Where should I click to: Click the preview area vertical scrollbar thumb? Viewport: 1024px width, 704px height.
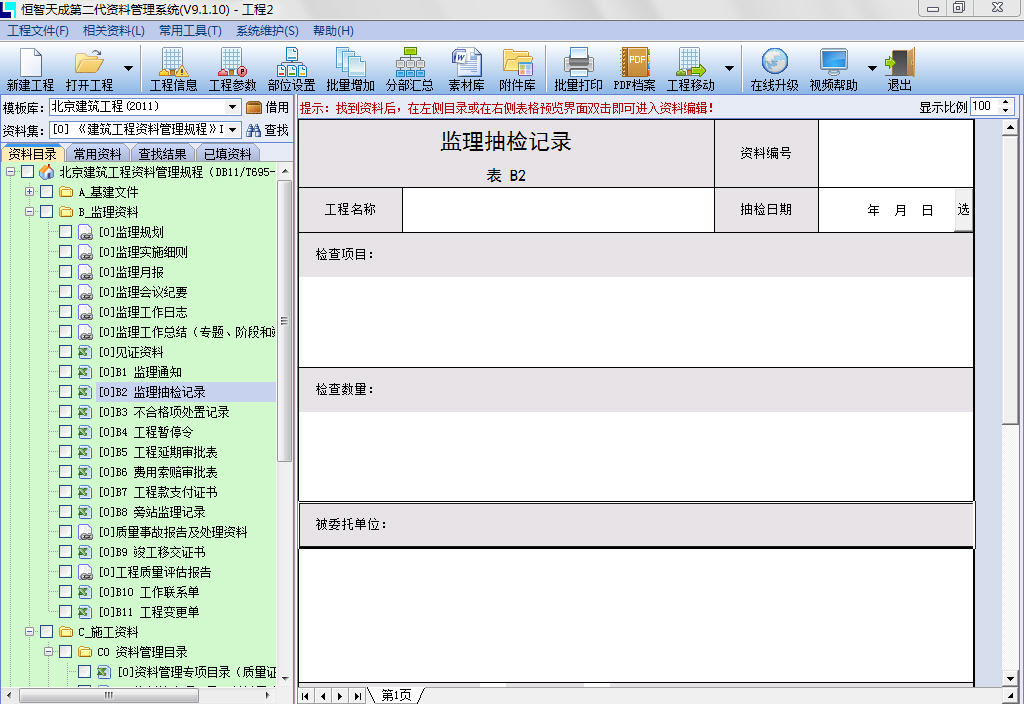pos(1010,281)
